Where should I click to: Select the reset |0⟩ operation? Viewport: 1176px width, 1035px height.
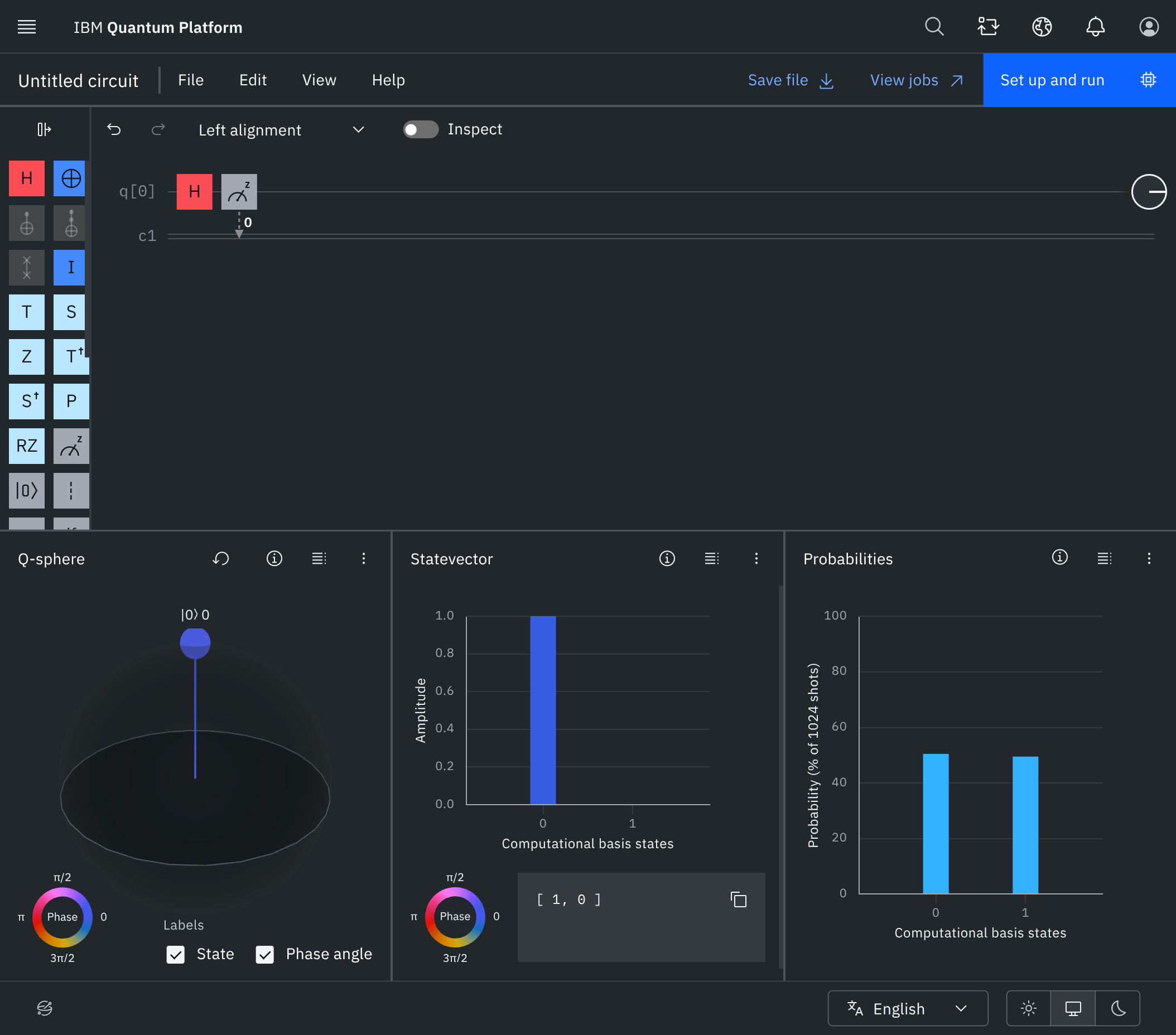[x=26, y=491]
